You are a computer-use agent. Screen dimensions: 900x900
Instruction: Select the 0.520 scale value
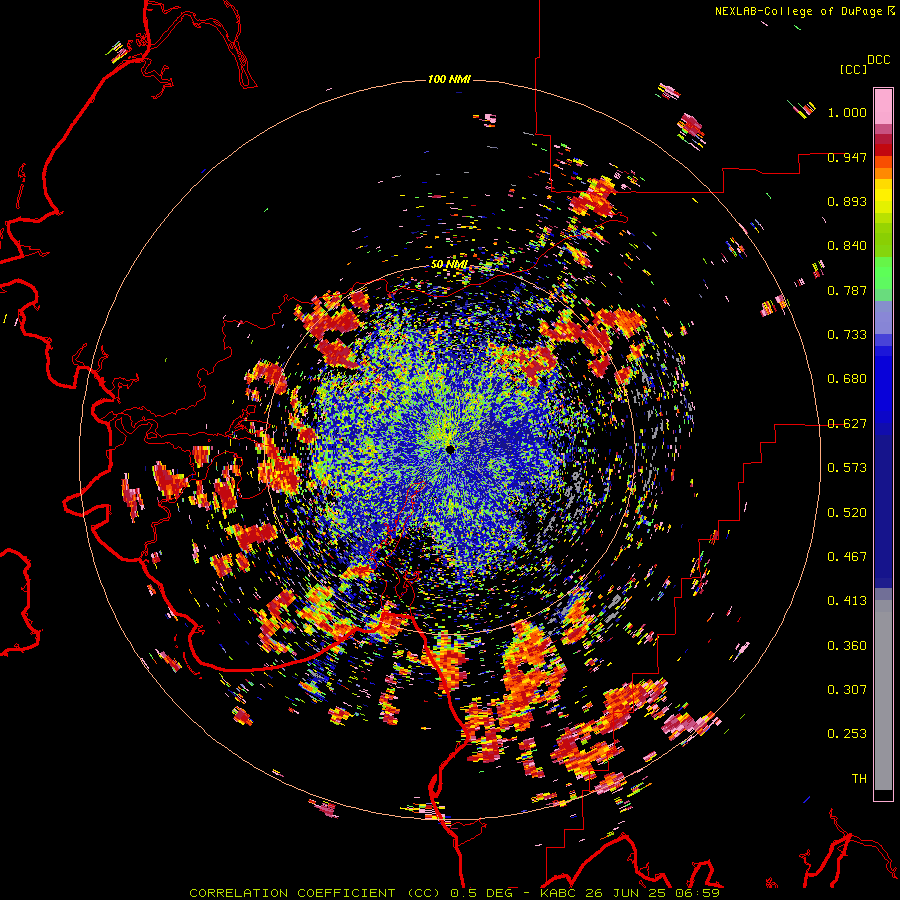847,512
